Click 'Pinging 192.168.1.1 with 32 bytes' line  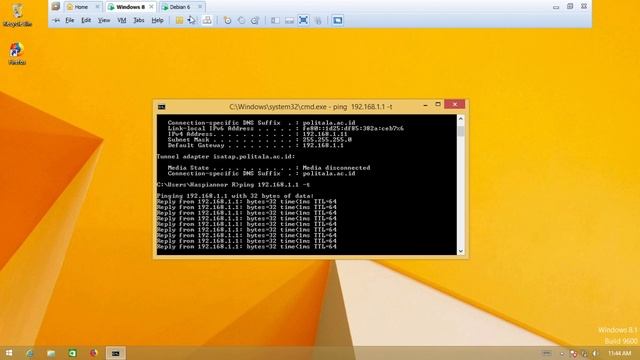(x=236, y=196)
